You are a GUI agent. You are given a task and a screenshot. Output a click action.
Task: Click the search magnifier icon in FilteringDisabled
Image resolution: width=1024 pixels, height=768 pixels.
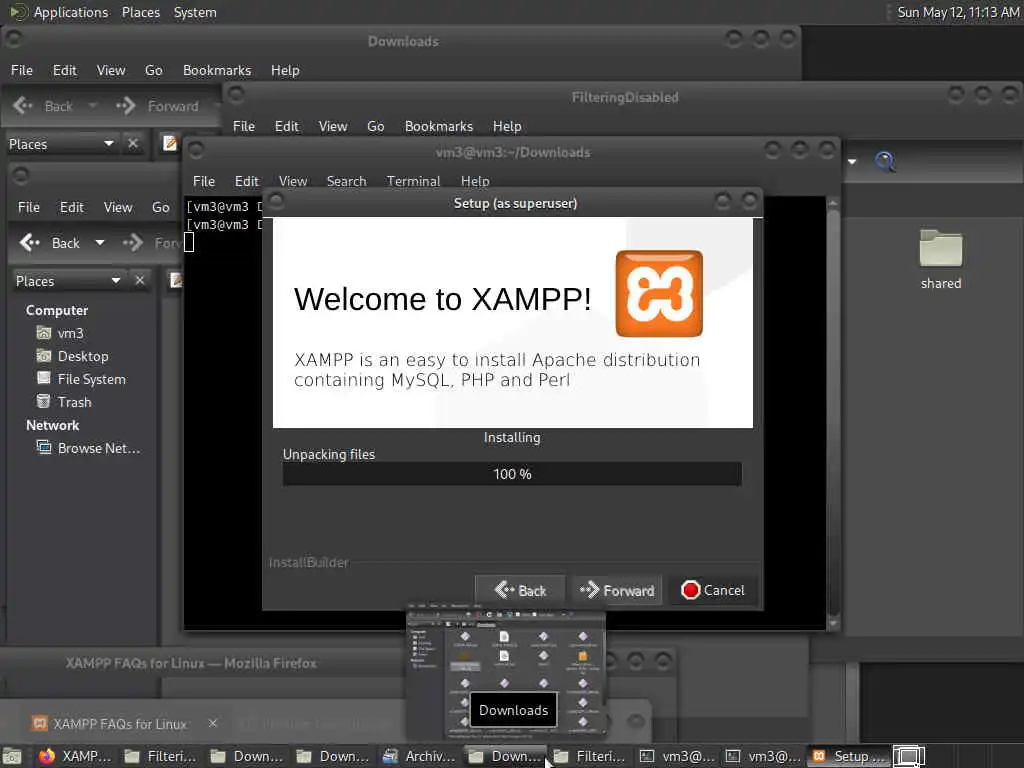click(x=884, y=161)
